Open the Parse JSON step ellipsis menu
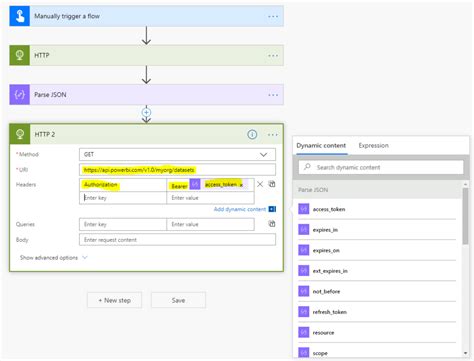This screenshot has width=474, height=361. click(x=273, y=95)
